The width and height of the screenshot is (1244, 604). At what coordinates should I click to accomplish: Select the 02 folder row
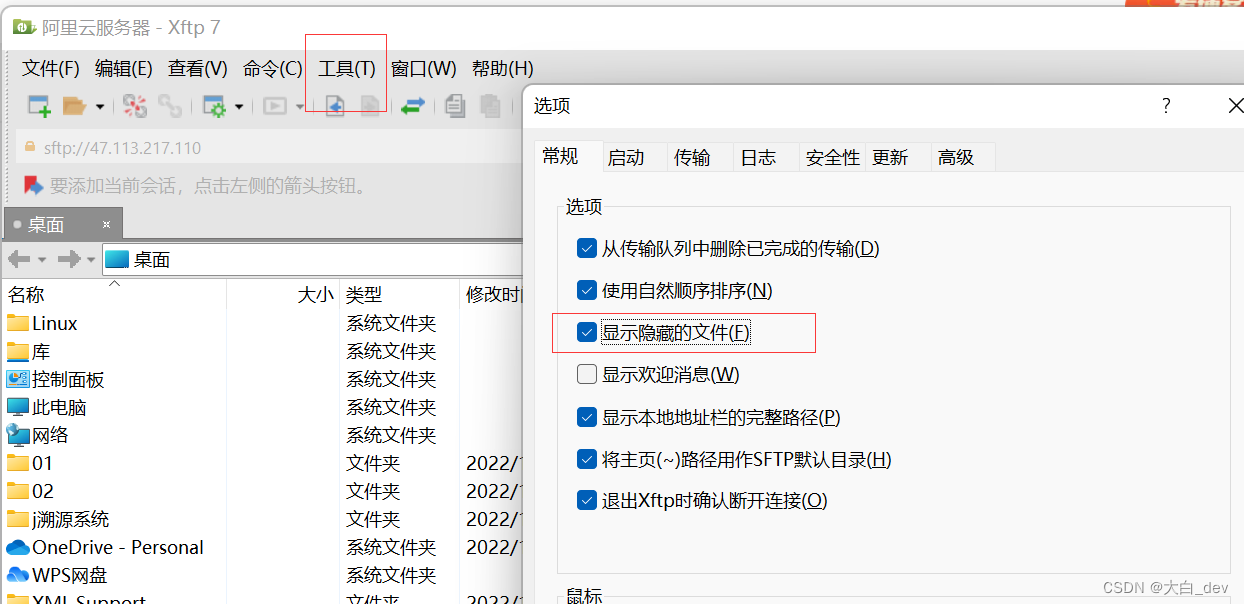pyautogui.click(x=262, y=491)
